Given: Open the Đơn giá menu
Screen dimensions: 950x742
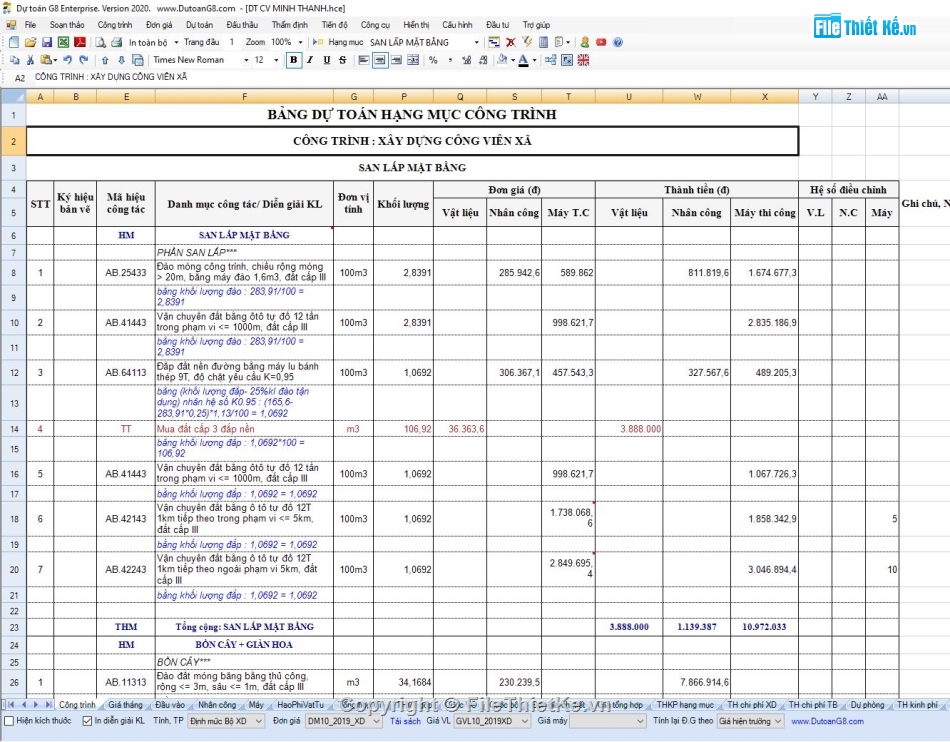Looking at the screenshot, I should click(159, 25).
